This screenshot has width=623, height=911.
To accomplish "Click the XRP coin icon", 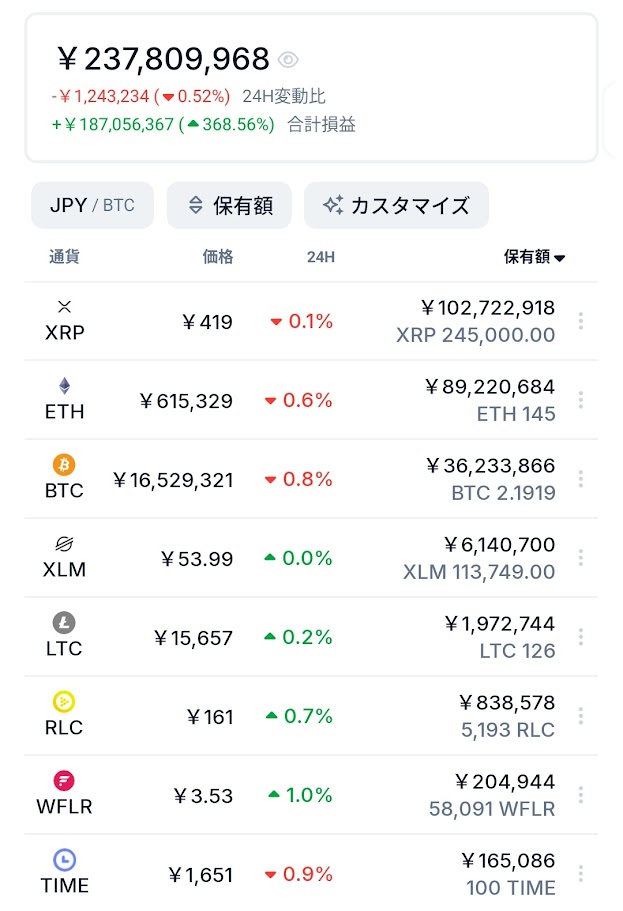I will pyautogui.click(x=65, y=306).
